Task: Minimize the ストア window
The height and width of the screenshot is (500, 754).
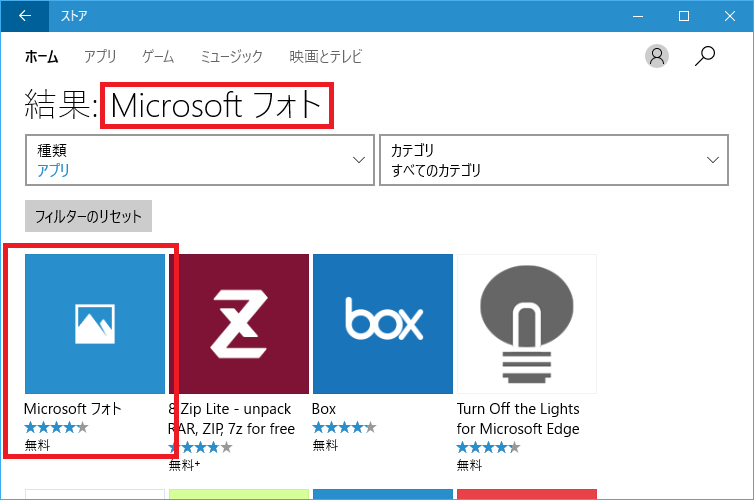Action: [x=638, y=16]
